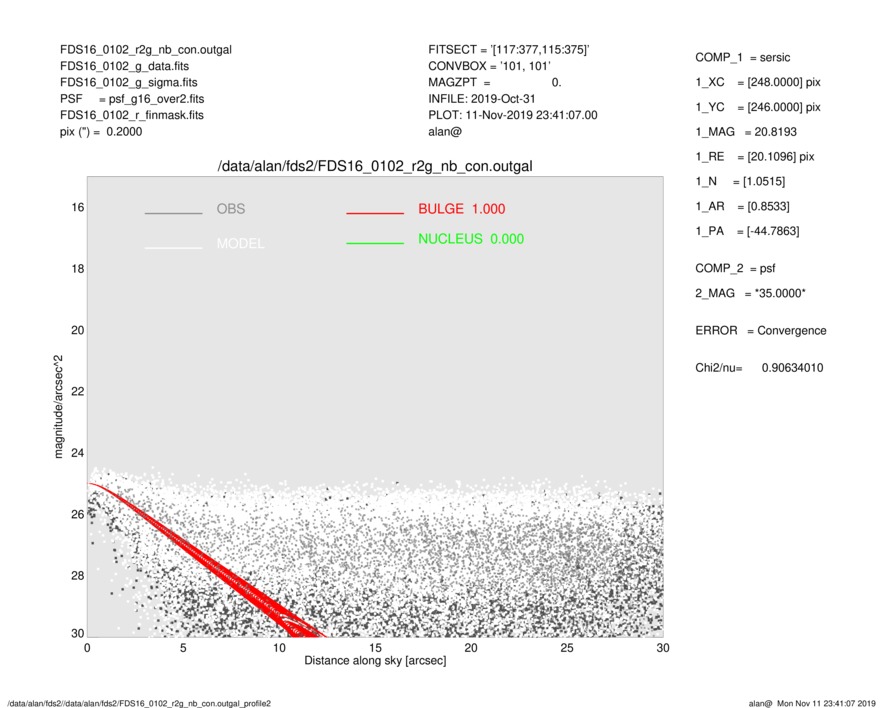Image resolution: width=885 pixels, height=708 pixels.
Task: Select the gray OBS legend line
Action: click(x=173, y=214)
